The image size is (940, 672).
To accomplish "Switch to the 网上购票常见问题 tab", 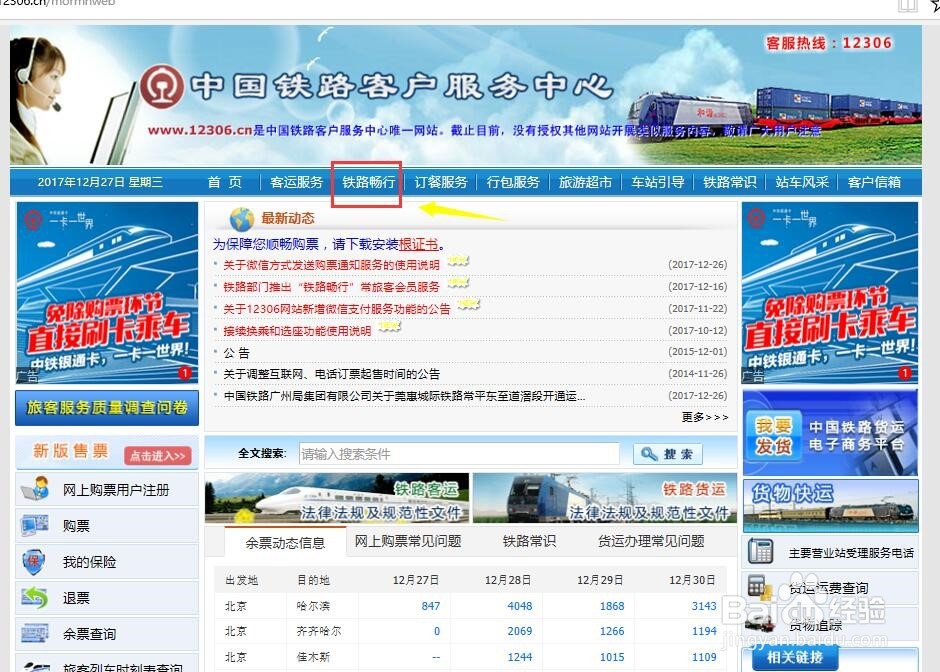I will 408,541.
